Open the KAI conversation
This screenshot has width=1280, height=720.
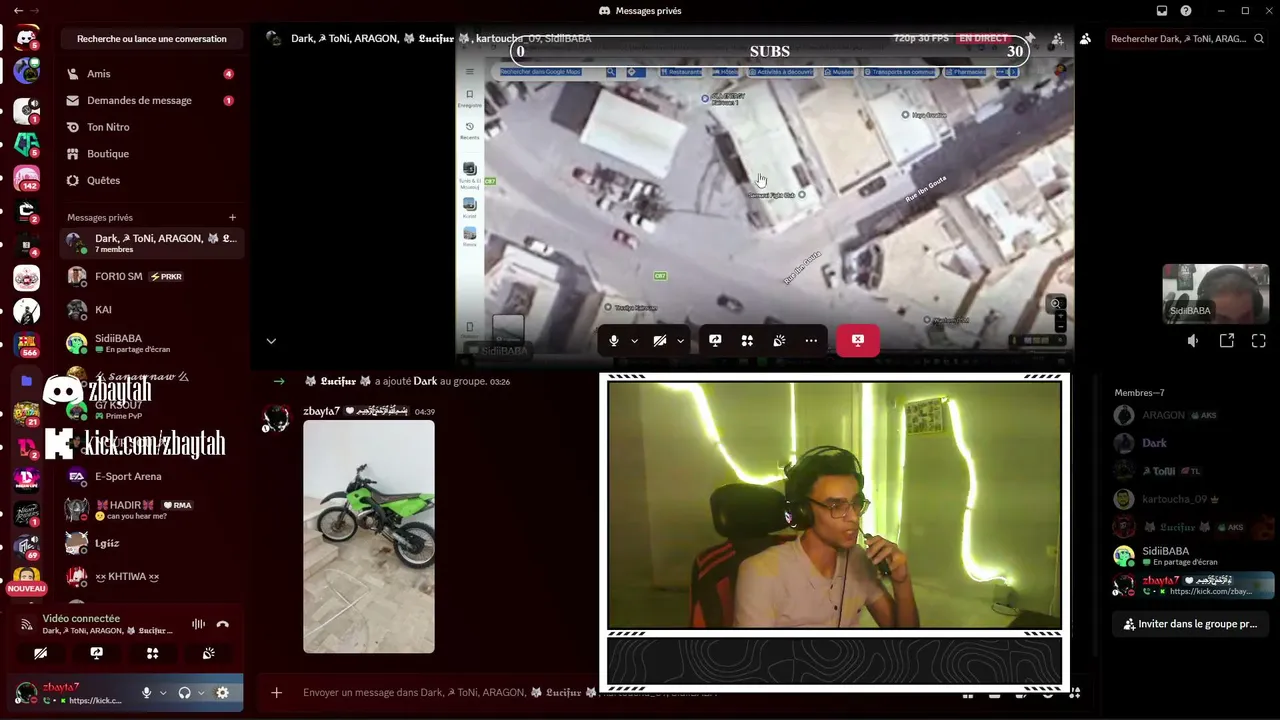(x=152, y=310)
